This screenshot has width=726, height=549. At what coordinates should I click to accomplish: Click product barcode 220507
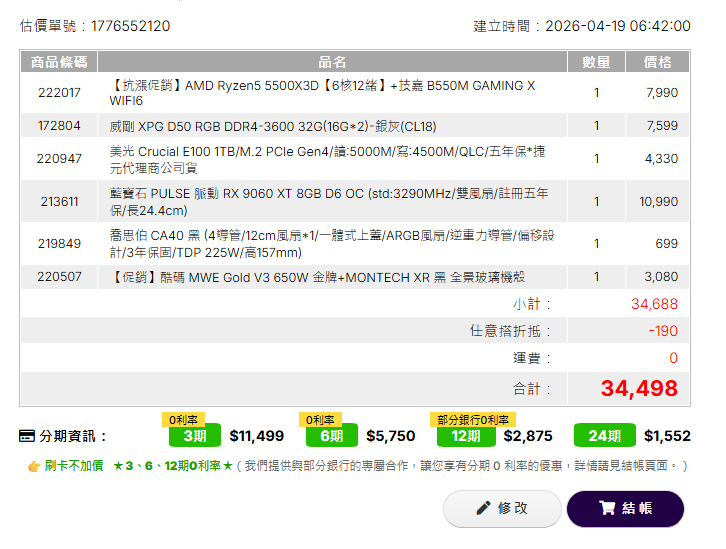tap(59, 277)
